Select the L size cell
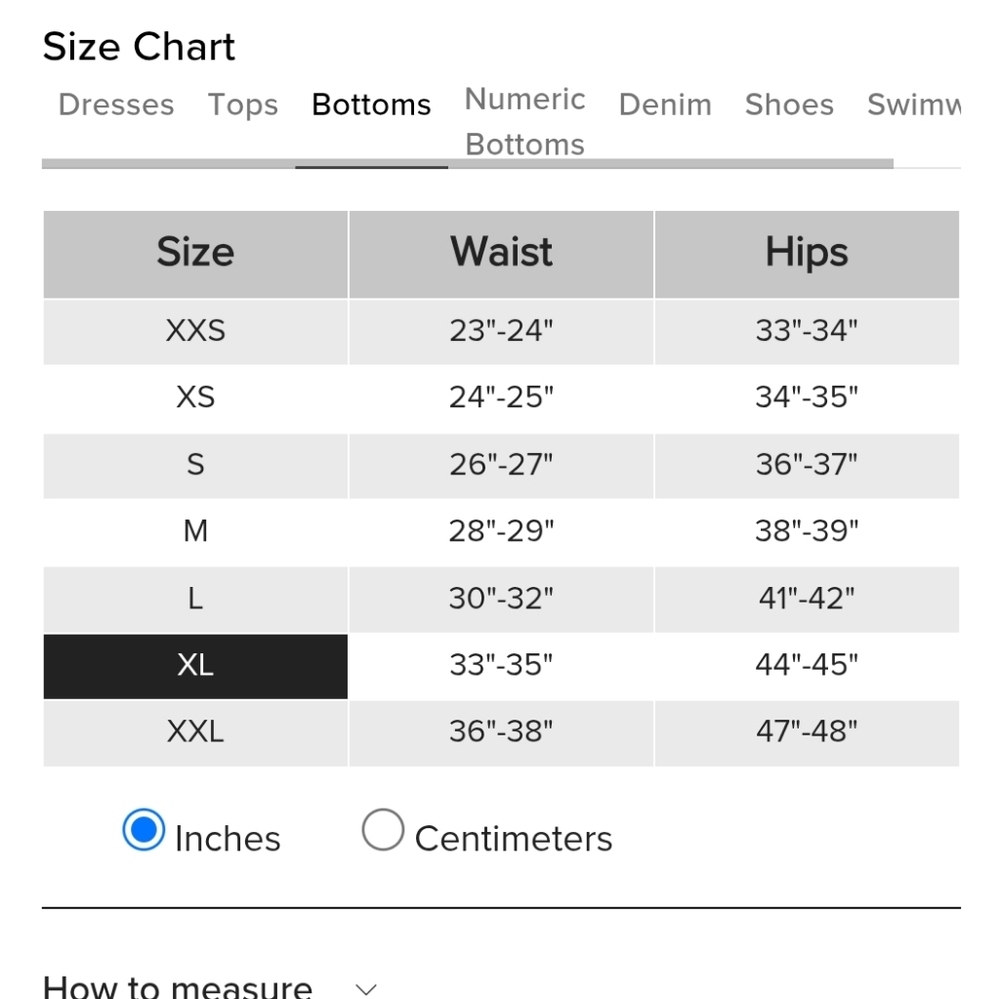The image size is (1000, 999). coord(196,599)
